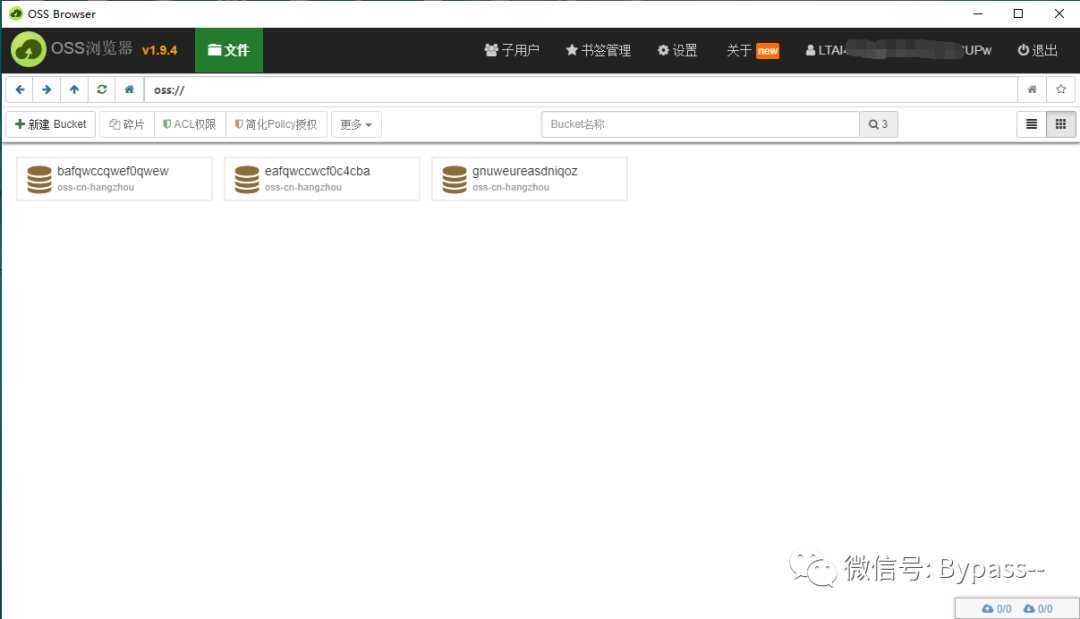Minimize the OSS Browser window
Image resolution: width=1080 pixels, height=619 pixels.
[x=977, y=13]
